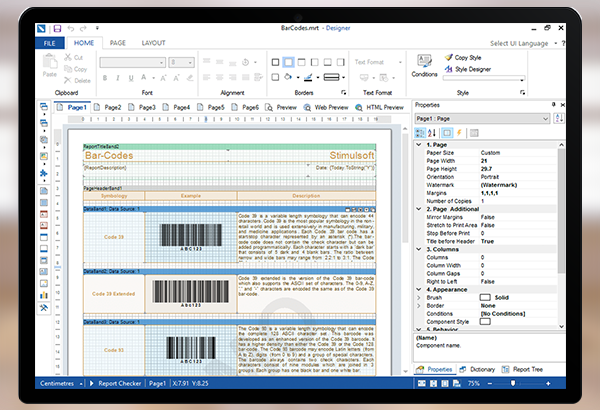600x410 pixels.
Task: Click the Bar-Codes title text component
Action: click(109, 155)
